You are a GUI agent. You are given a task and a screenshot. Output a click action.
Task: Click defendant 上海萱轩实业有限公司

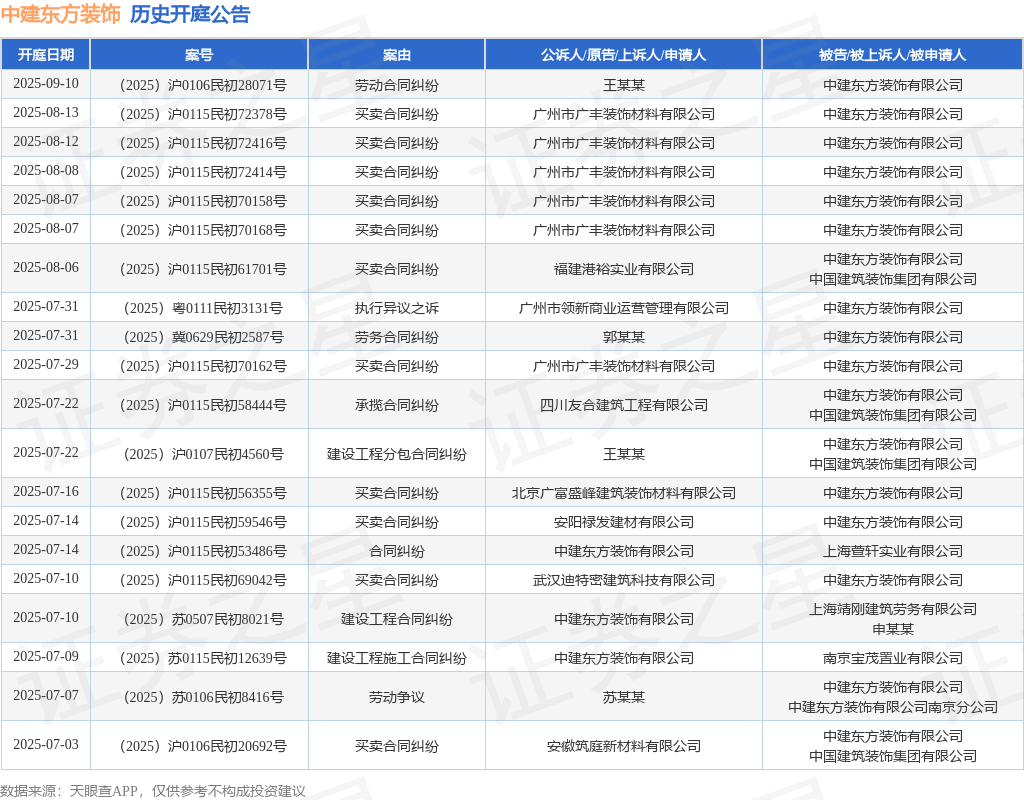893,551
